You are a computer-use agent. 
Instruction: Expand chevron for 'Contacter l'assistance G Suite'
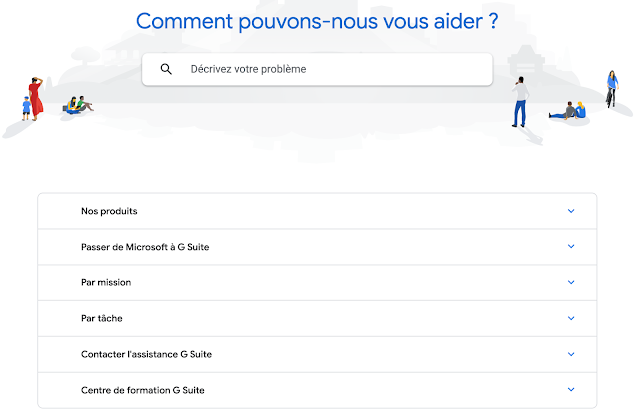571,354
